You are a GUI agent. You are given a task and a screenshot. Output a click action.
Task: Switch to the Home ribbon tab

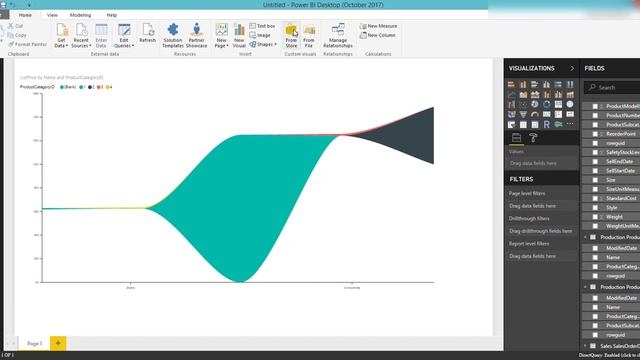[x=25, y=15]
